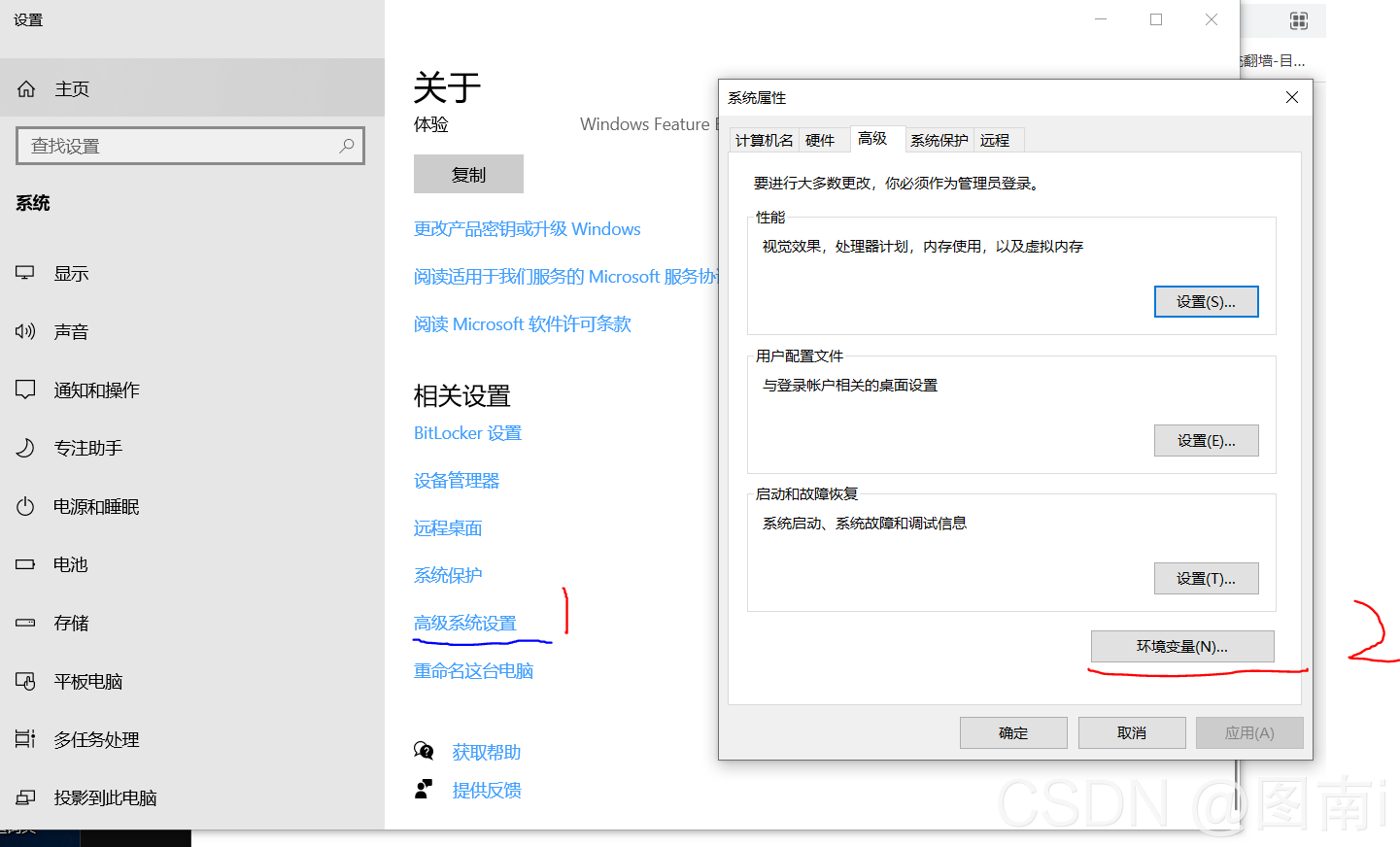
Task: Maximize the Settings window
Action: pyautogui.click(x=1156, y=19)
